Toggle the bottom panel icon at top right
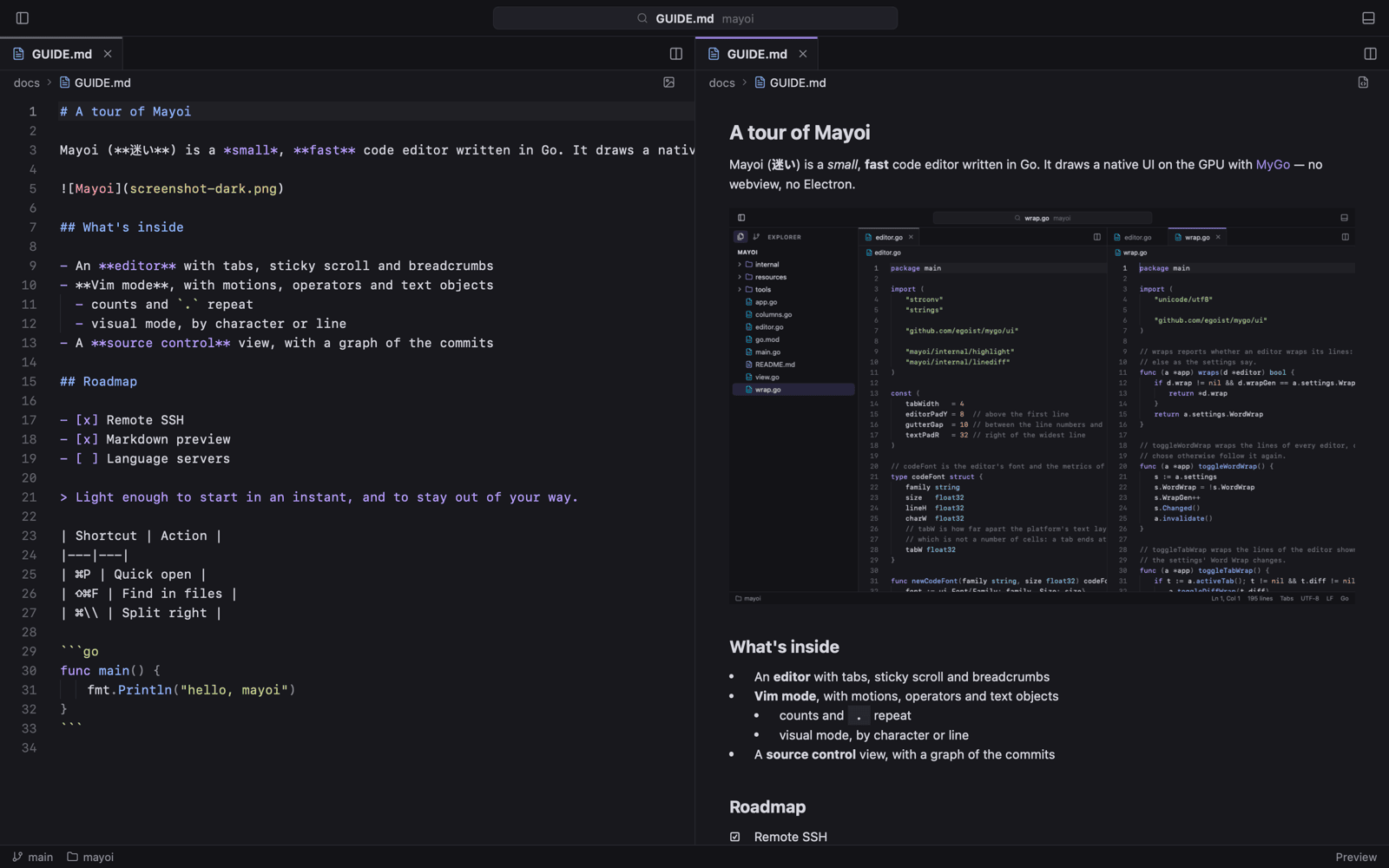 1368,18
